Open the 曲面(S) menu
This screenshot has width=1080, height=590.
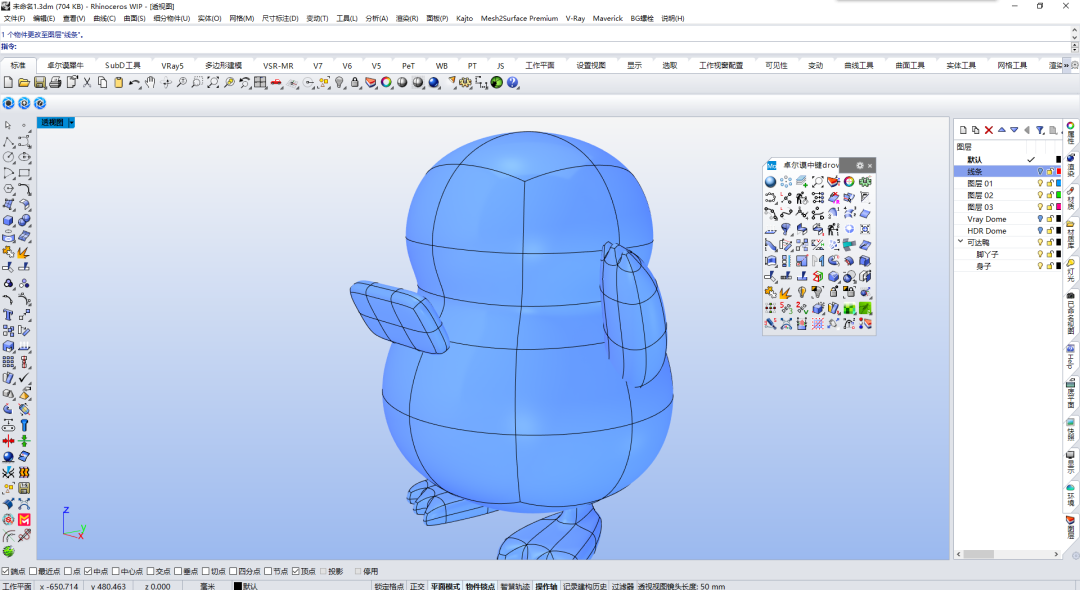tap(134, 19)
